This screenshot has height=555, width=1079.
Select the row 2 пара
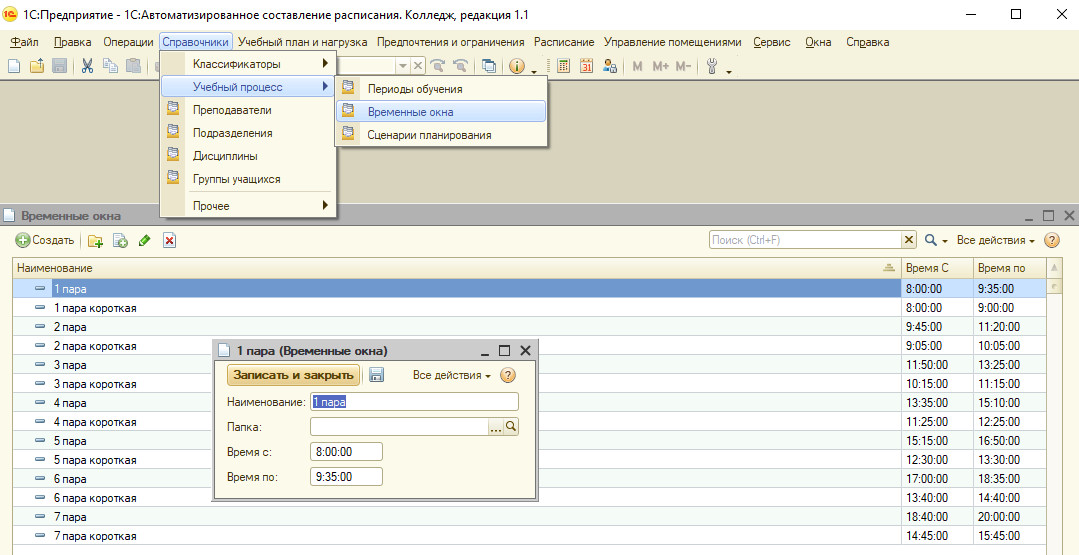click(x=528, y=327)
